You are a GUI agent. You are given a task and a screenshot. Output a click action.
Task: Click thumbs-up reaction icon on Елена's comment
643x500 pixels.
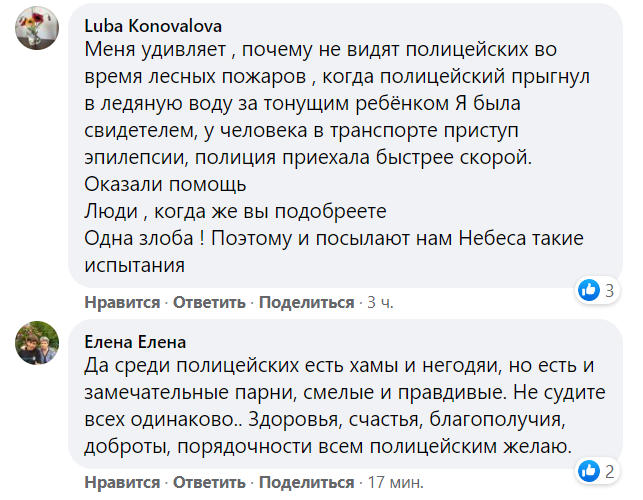[589, 471]
